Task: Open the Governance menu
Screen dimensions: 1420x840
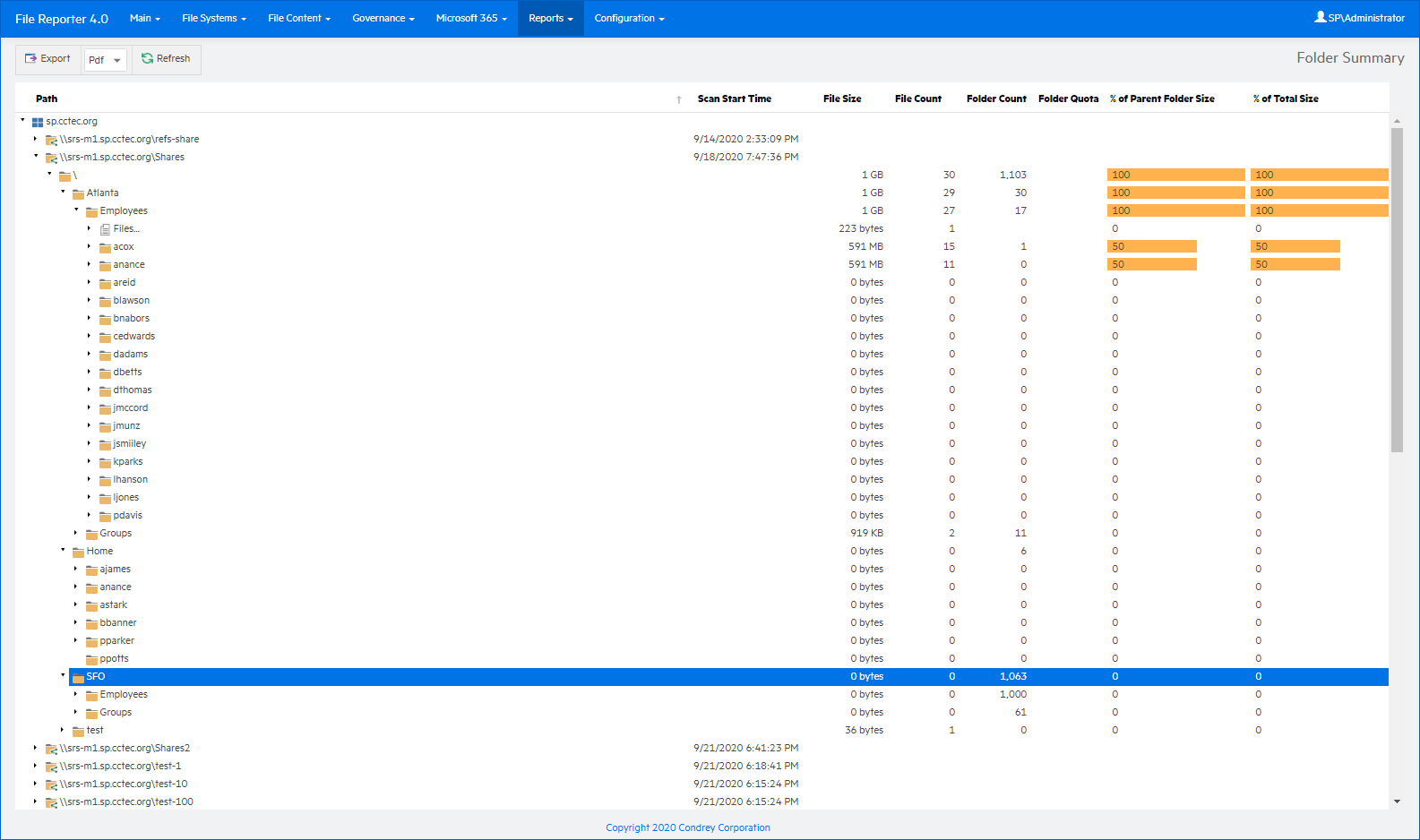Action: [x=383, y=18]
